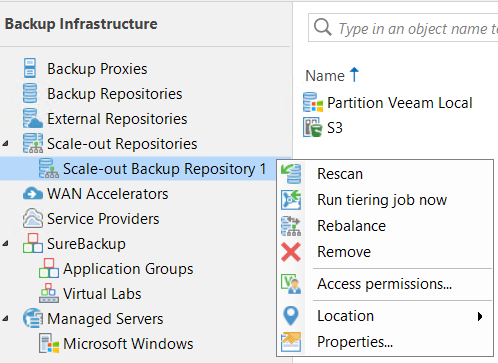Click the Run tiering job icon

coord(291,200)
